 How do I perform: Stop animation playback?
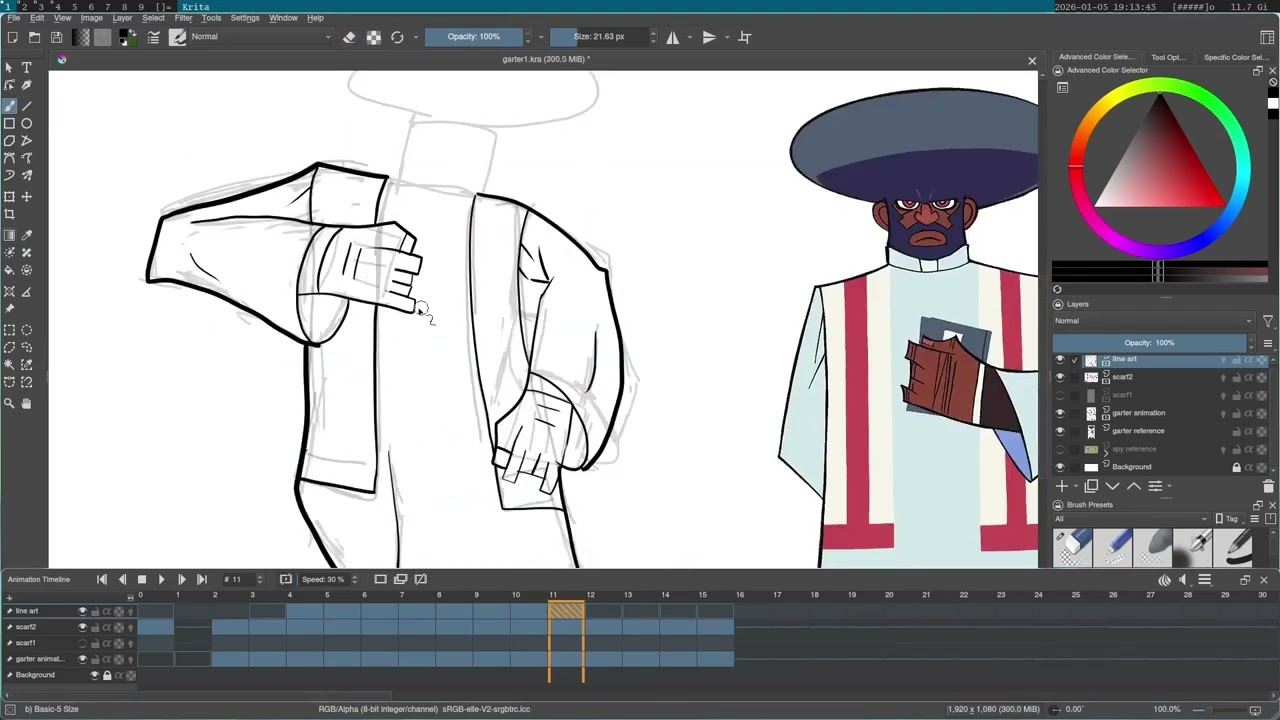(141, 579)
